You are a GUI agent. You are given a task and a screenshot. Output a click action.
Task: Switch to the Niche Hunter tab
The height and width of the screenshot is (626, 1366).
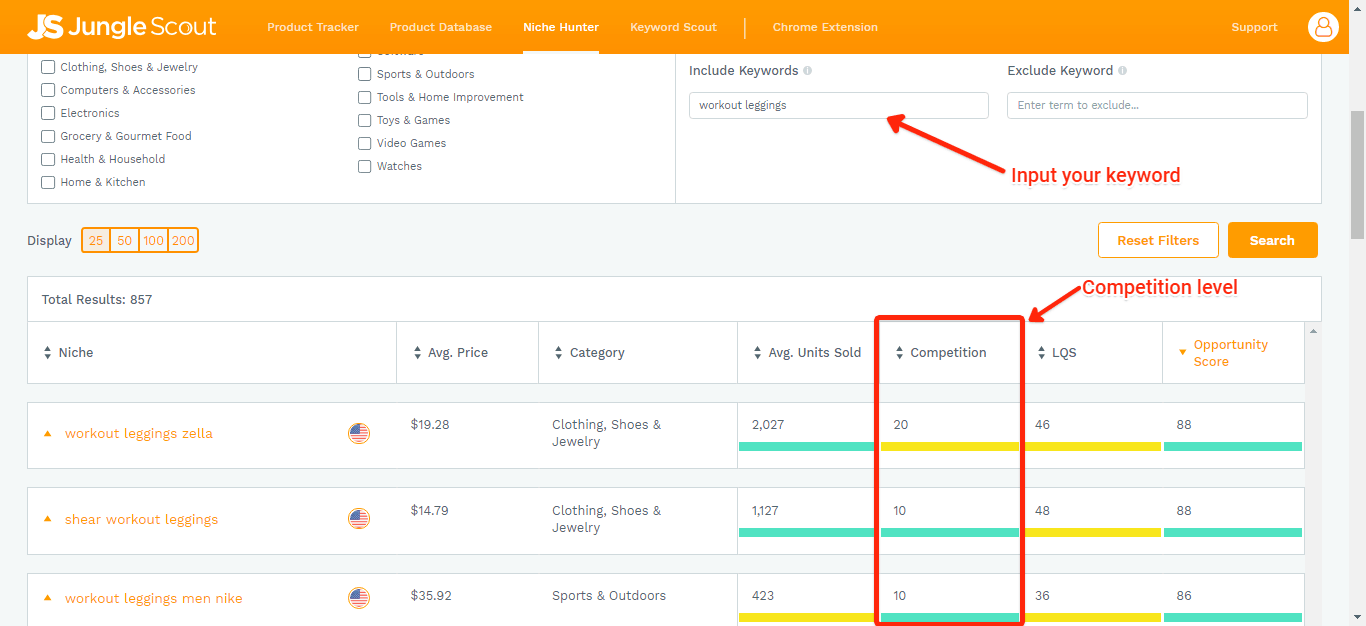pyautogui.click(x=561, y=27)
